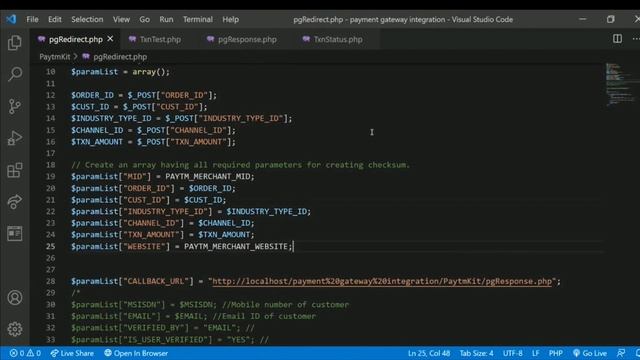Open the View menu
The image size is (640, 360).
click(x=121, y=19)
